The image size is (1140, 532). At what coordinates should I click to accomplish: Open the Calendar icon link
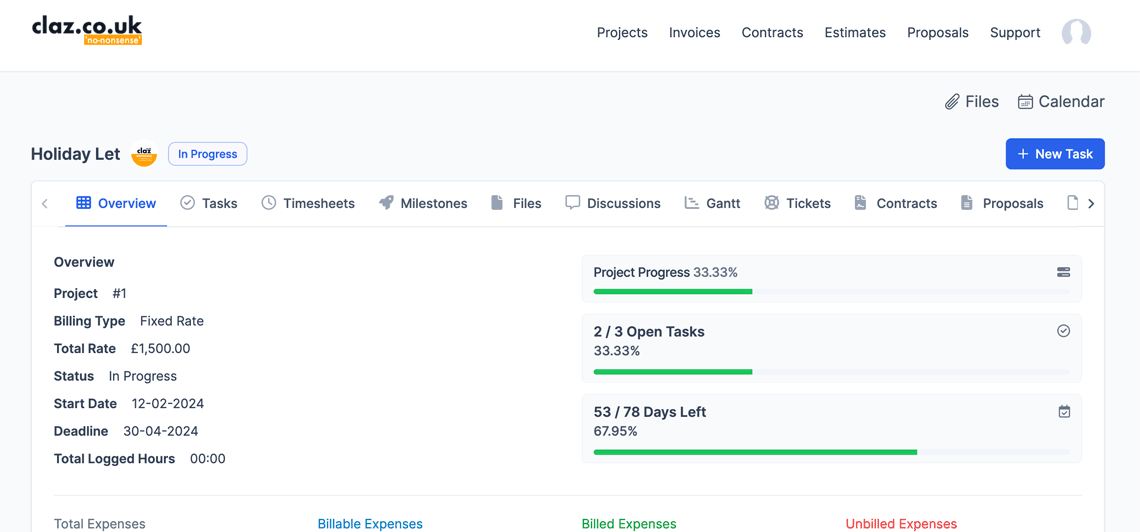(1025, 102)
